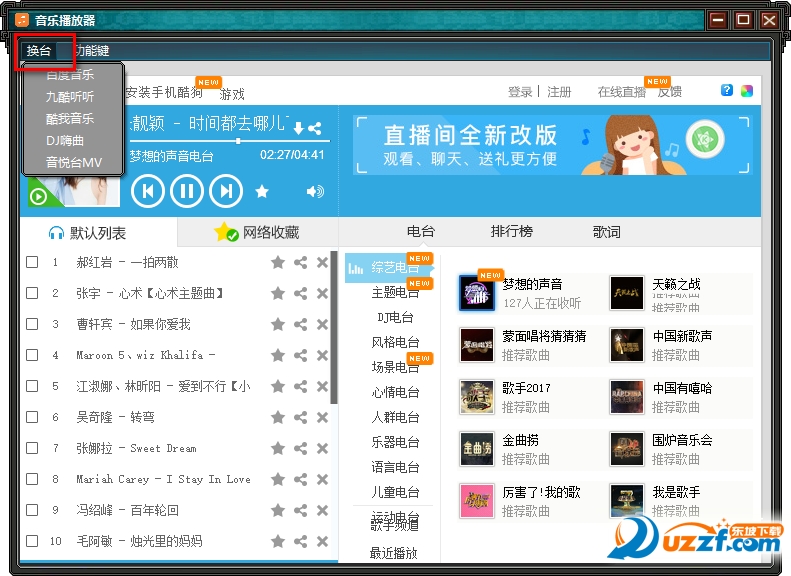Open the 排行榜 tab
This screenshot has height=576, width=791.
pos(511,232)
